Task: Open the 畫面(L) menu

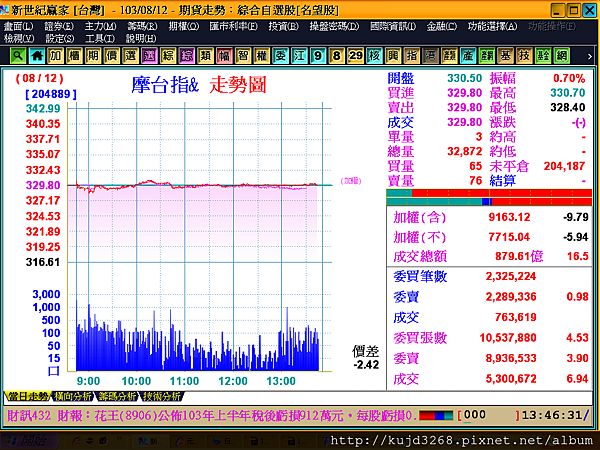Action: tap(18, 26)
